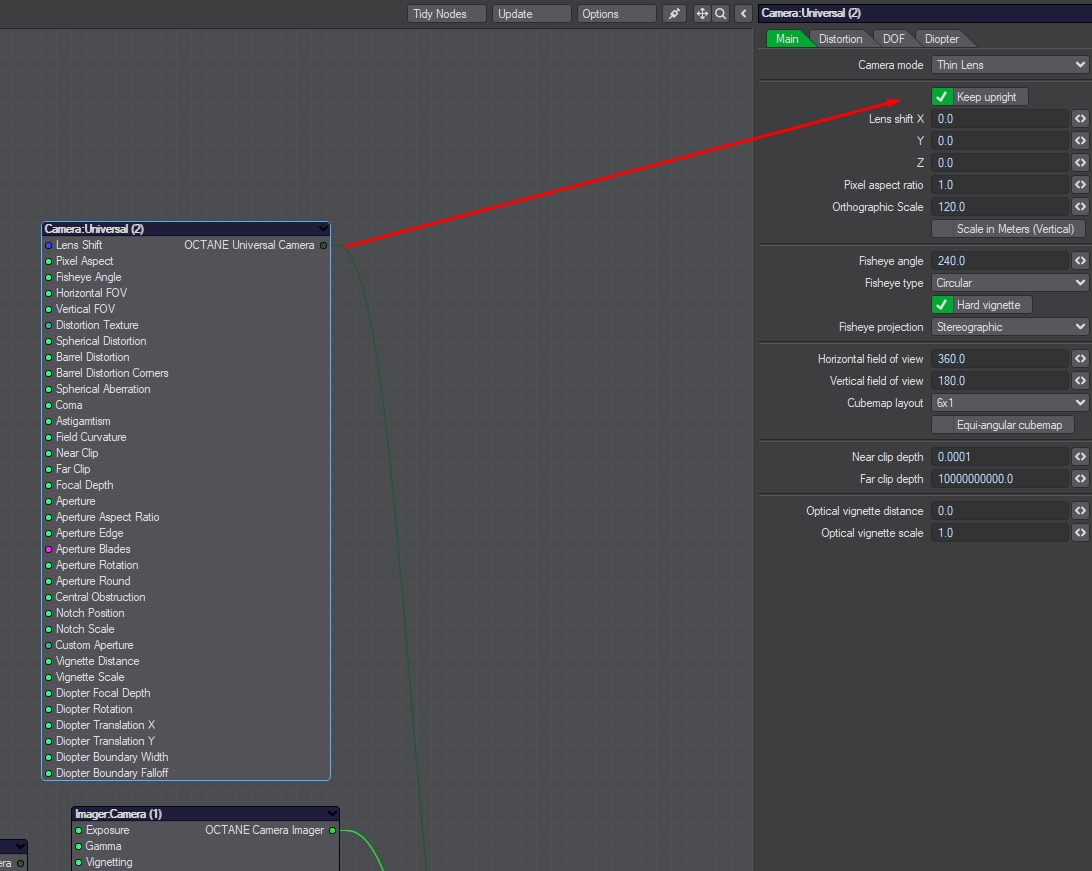Click the Lens Shift input connector dot
Screen dimensions: 1092x871
48,245
